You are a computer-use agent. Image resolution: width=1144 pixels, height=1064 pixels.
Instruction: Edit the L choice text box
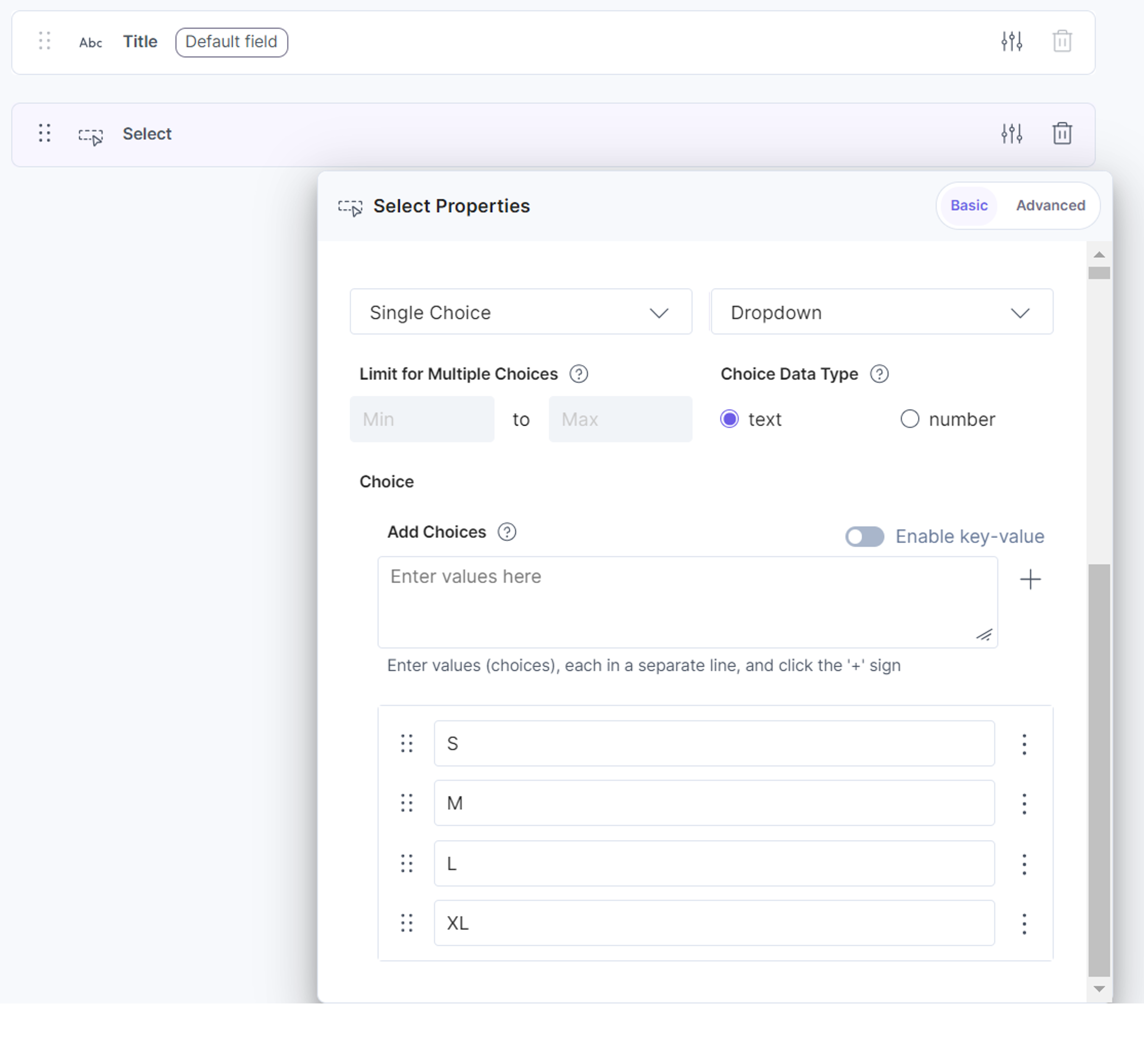click(x=714, y=863)
